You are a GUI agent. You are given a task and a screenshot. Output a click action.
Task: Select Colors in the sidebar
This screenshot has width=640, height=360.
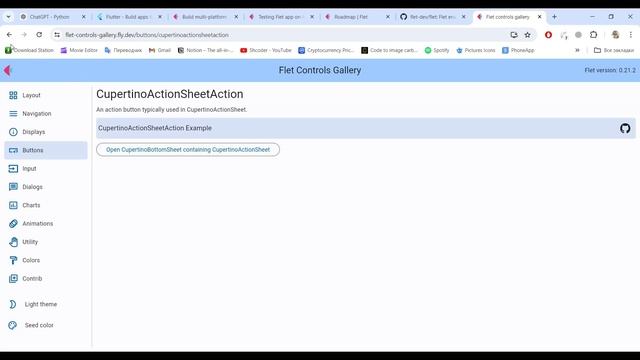pyautogui.click(x=46, y=260)
